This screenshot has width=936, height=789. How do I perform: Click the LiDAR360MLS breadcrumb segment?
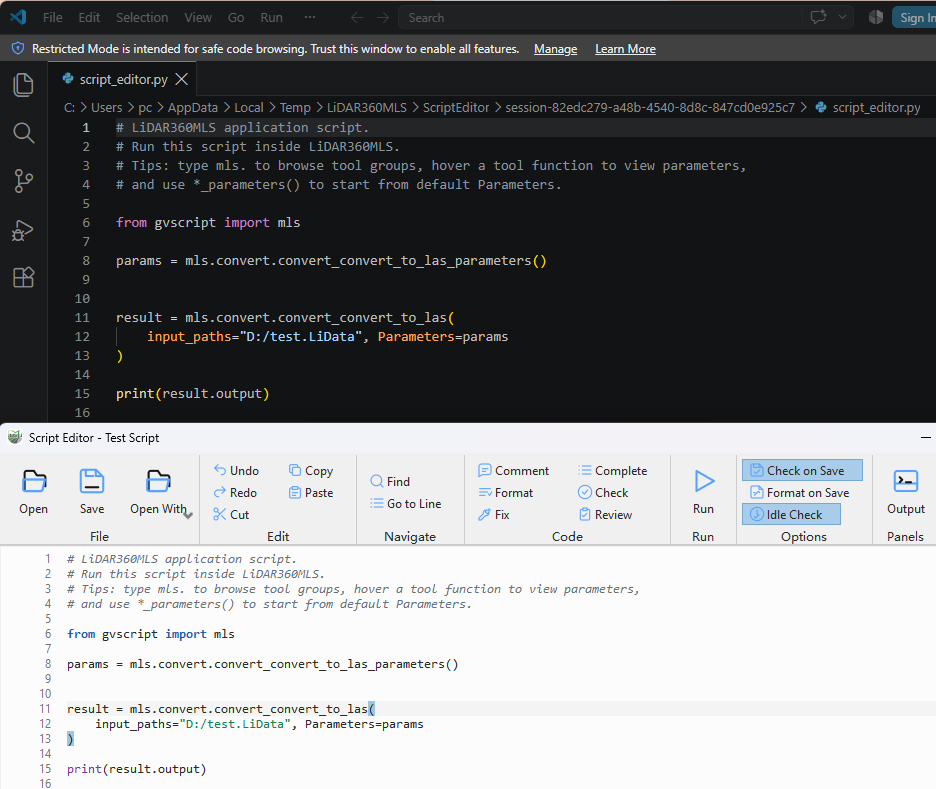pos(367,107)
